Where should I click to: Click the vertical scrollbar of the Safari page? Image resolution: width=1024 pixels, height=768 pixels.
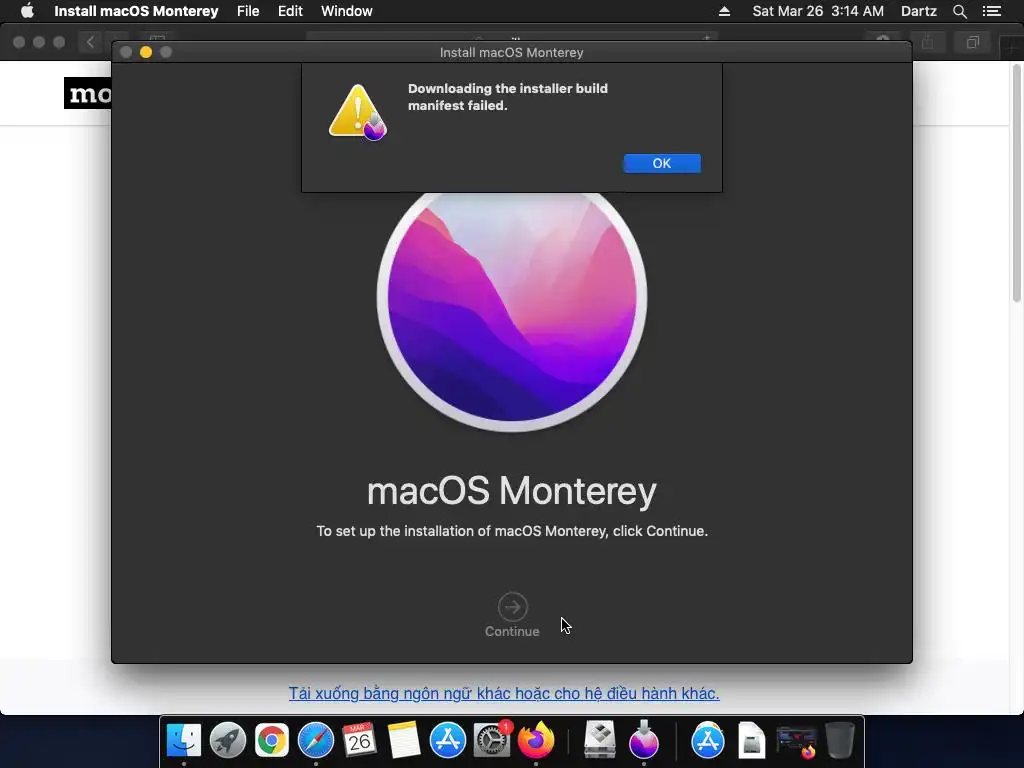pos(1016,183)
